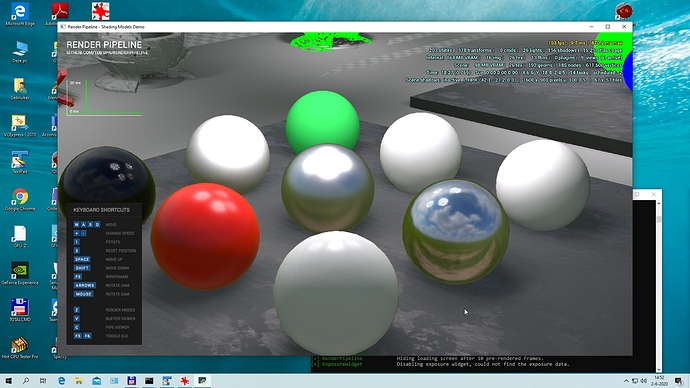Click the green sphere in the viewport
Viewport: 690px width, 388px height.
(322, 120)
